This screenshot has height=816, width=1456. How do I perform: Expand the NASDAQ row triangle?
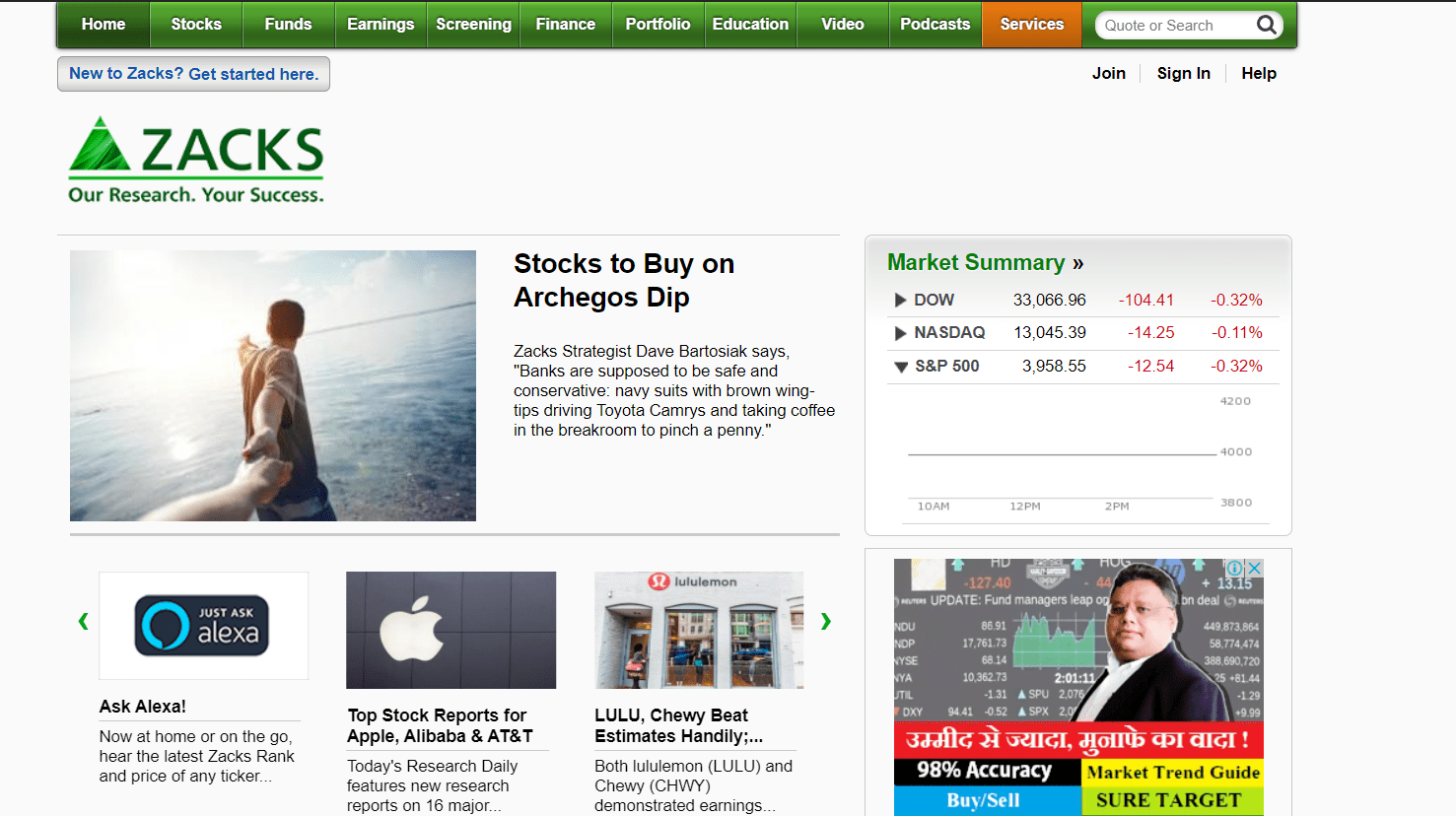(900, 333)
